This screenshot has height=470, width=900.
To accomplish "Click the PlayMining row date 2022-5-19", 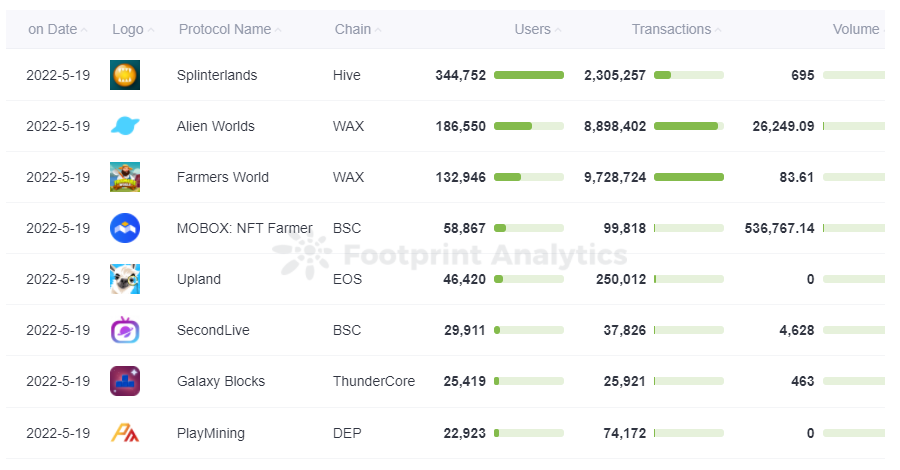I will pyautogui.click(x=58, y=433).
